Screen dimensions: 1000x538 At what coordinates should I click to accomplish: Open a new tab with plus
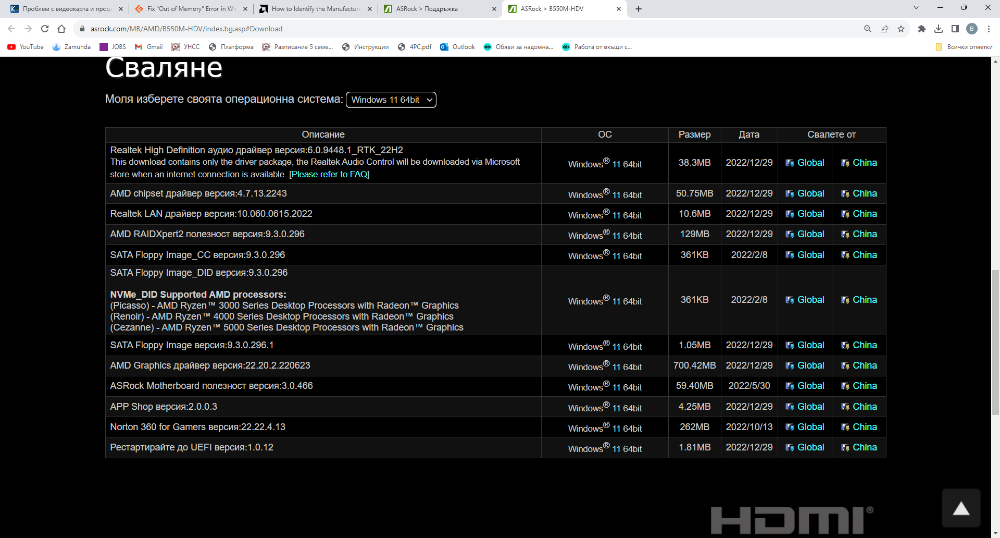638,9
